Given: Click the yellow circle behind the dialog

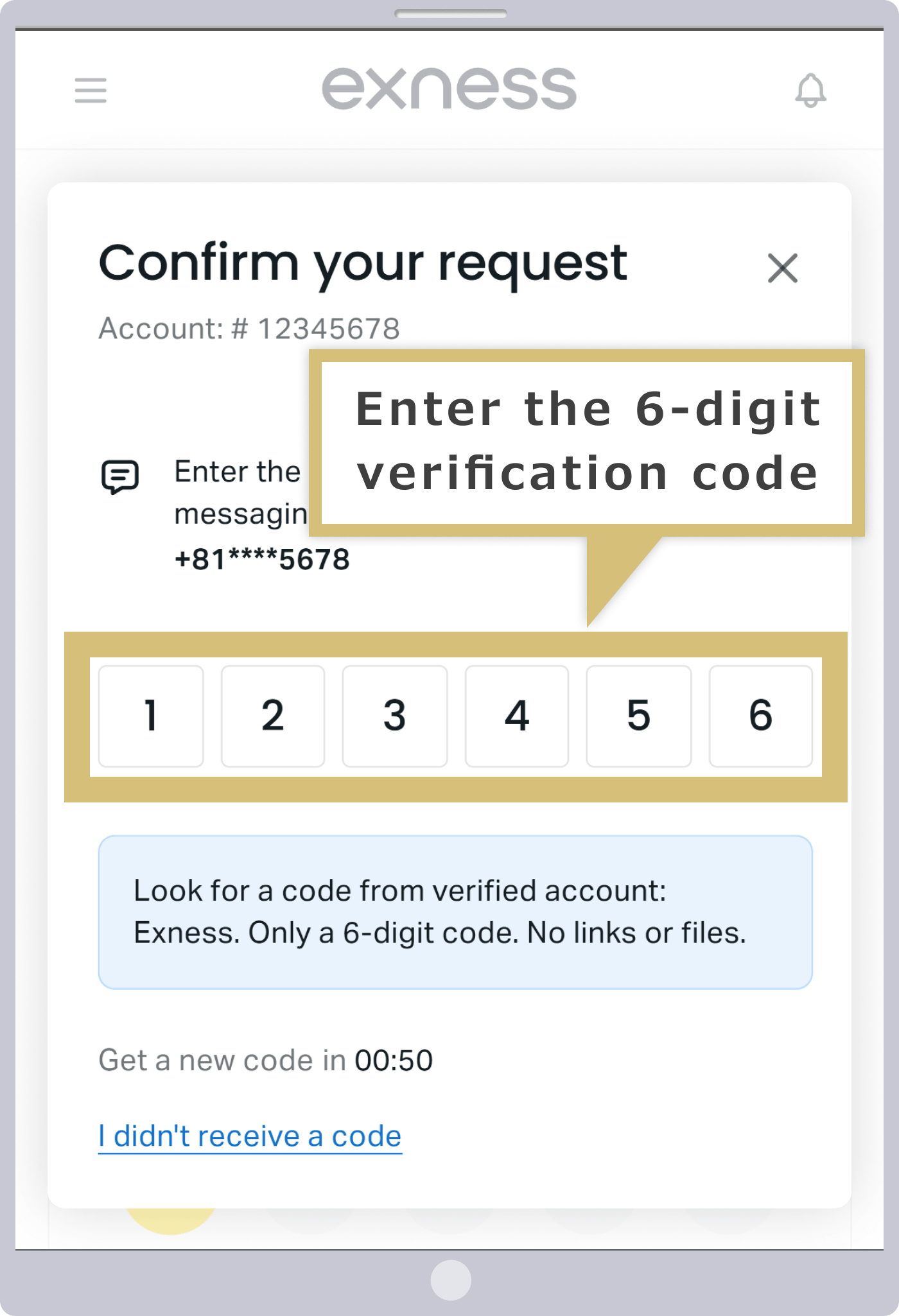Looking at the screenshot, I should [171, 1222].
